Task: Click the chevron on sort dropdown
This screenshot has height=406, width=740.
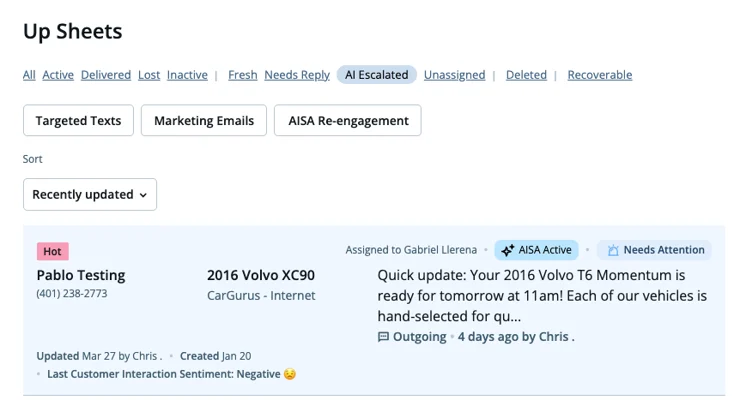Action: pos(143,195)
